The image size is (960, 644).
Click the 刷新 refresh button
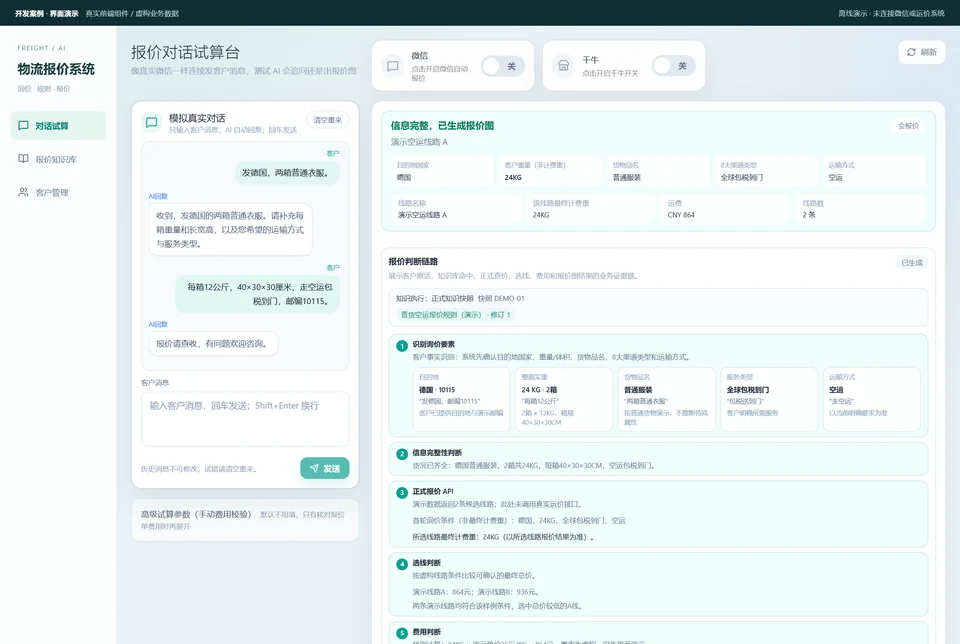(x=921, y=52)
